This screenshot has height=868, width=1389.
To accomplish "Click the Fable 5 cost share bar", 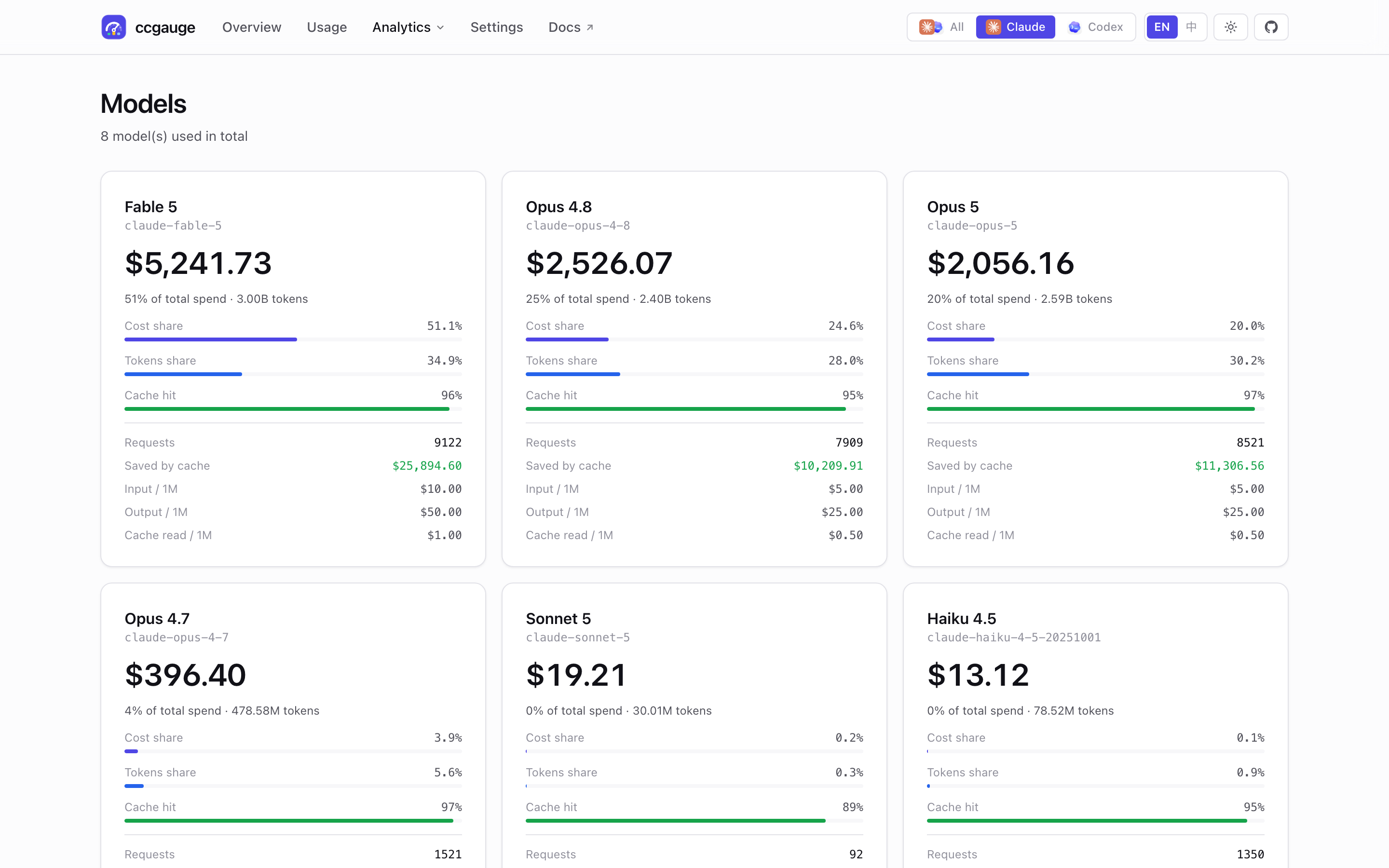I will [x=293, y=339].
